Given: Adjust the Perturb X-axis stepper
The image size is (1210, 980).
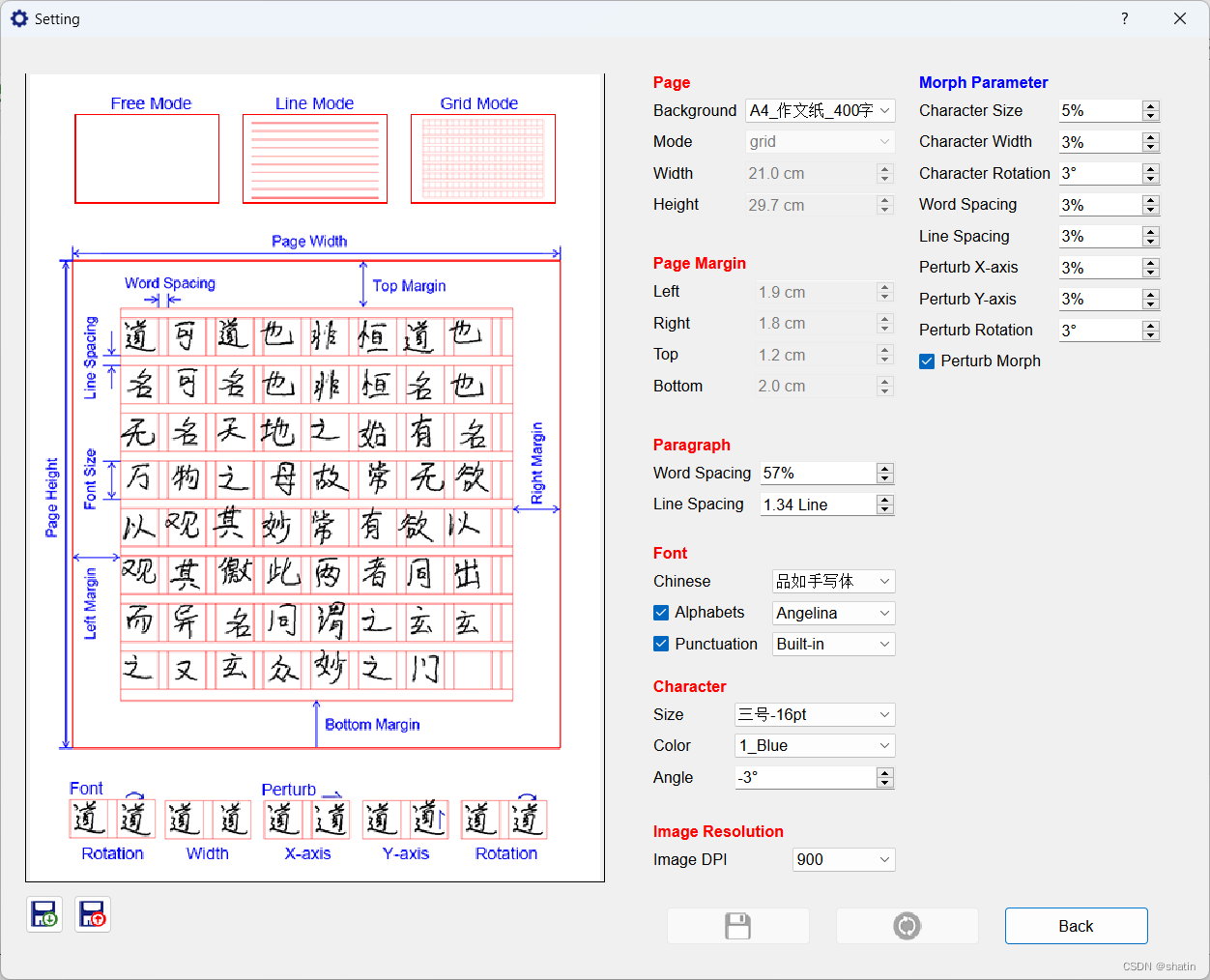Looking at the screenshot, I should [1150, 268].
